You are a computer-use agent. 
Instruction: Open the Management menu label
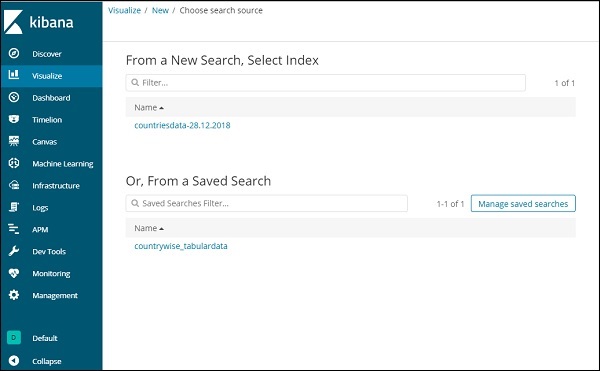[55, 296]
